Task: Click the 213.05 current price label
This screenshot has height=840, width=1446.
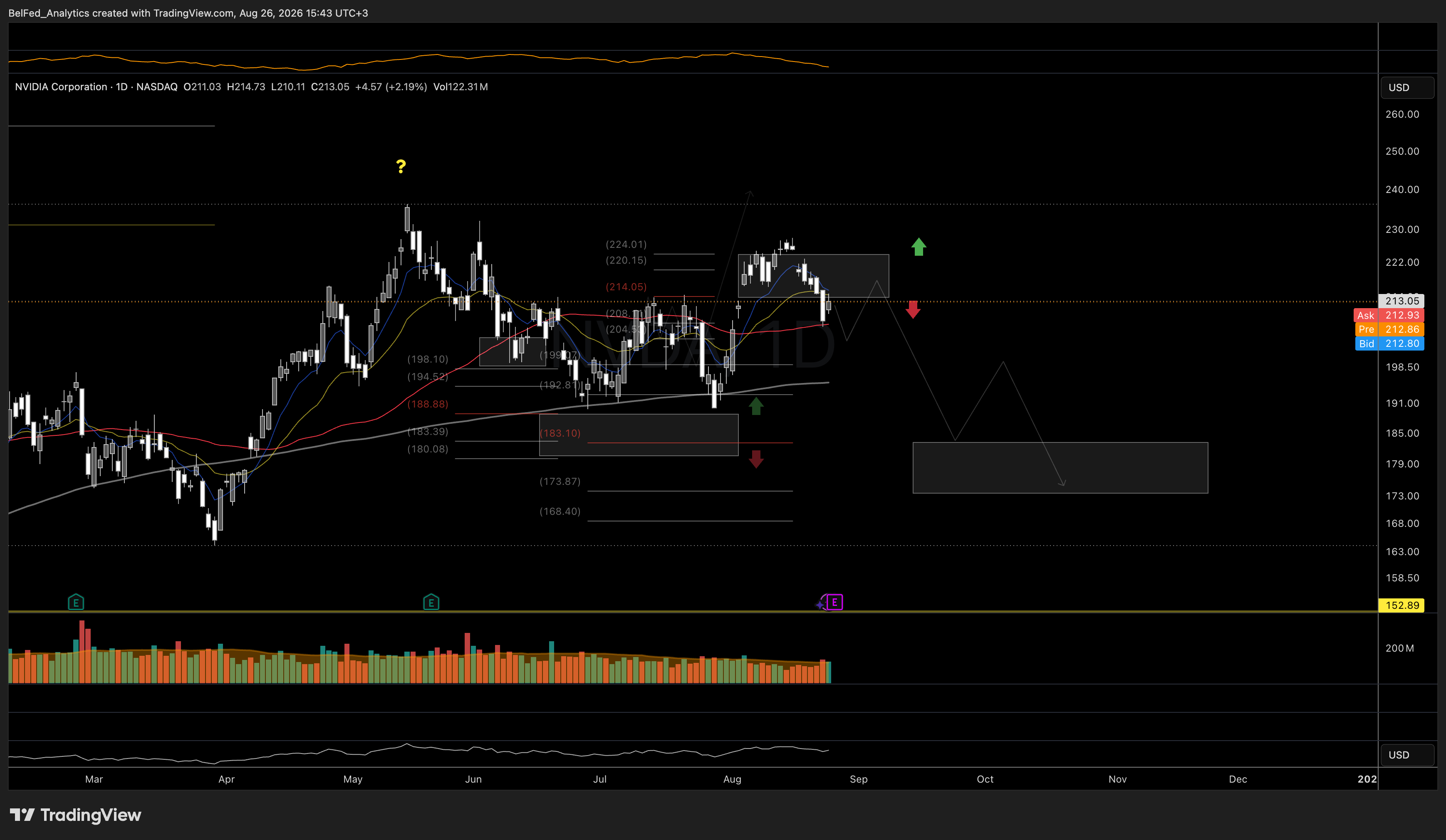Action: [1401, 301]
